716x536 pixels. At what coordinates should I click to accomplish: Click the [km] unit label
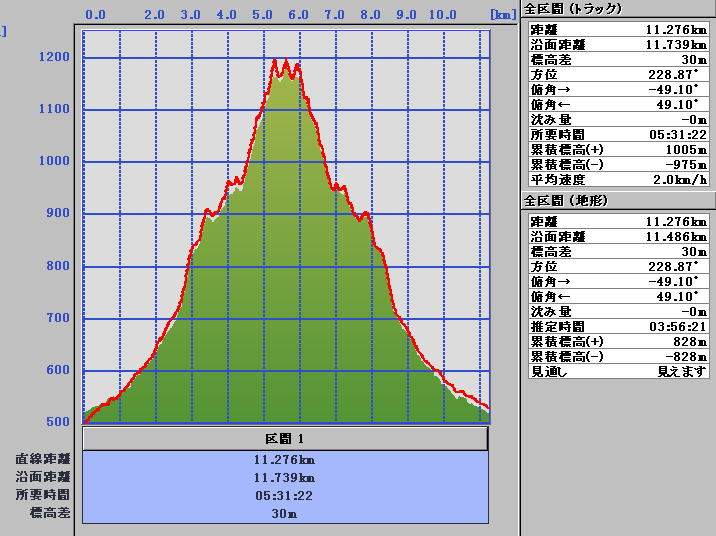pos(501,15)
